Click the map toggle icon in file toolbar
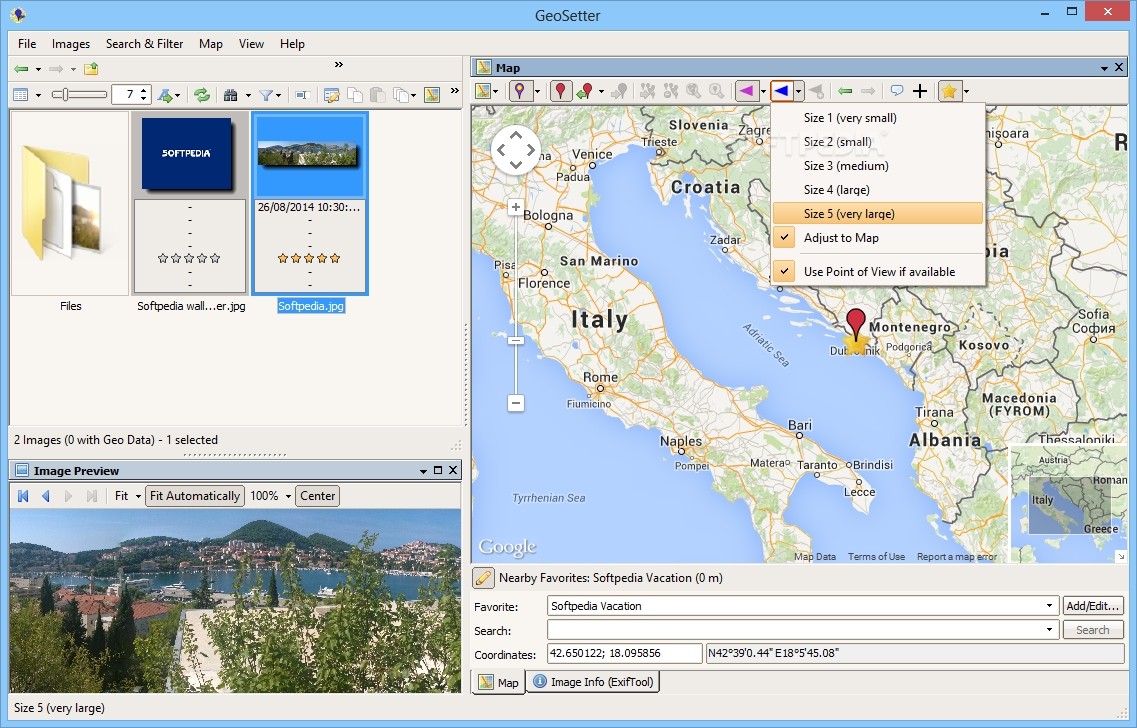 click(432, 94)
